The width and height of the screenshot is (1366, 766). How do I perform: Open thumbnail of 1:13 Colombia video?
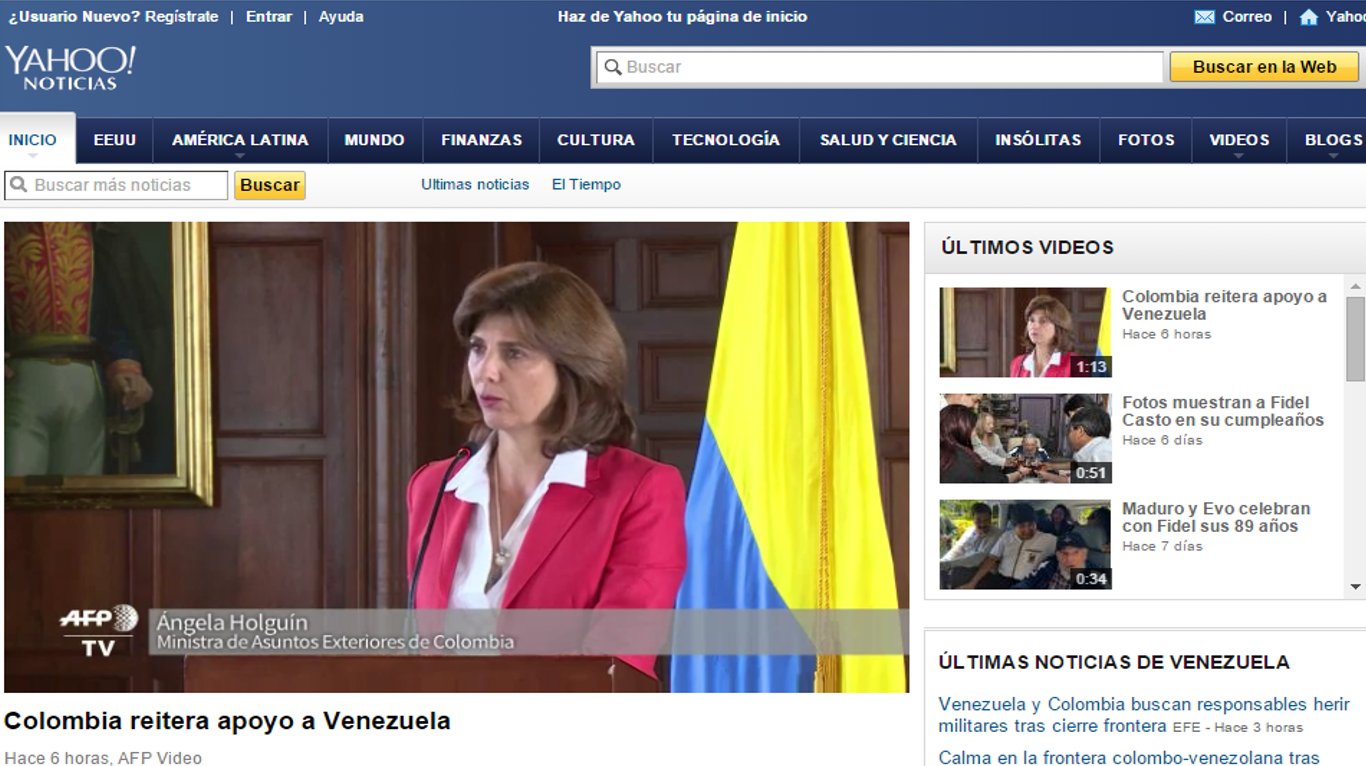tap(1025, 332)
